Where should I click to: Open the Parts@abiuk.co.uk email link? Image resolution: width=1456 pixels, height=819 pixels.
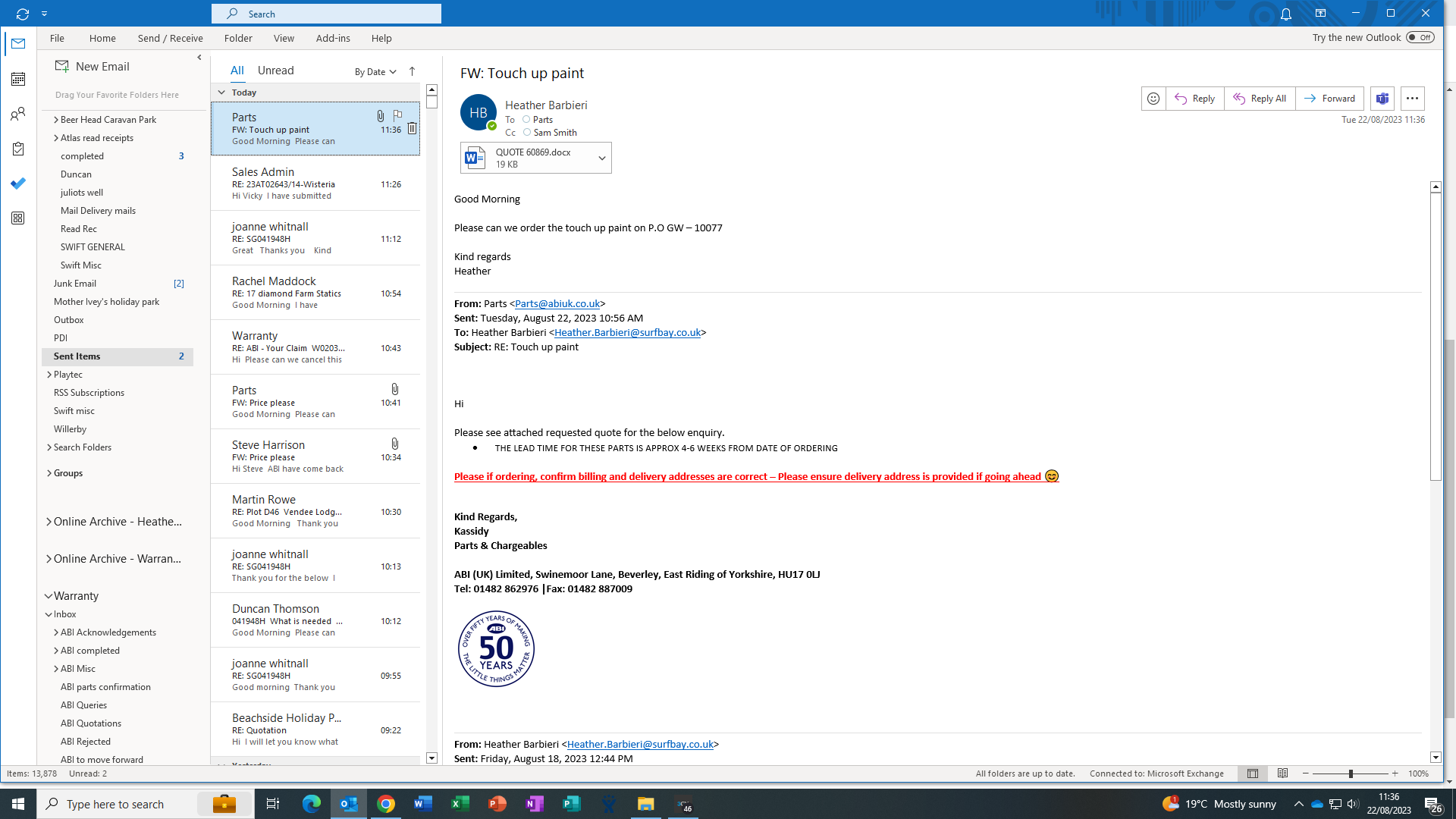click(557, 303)
